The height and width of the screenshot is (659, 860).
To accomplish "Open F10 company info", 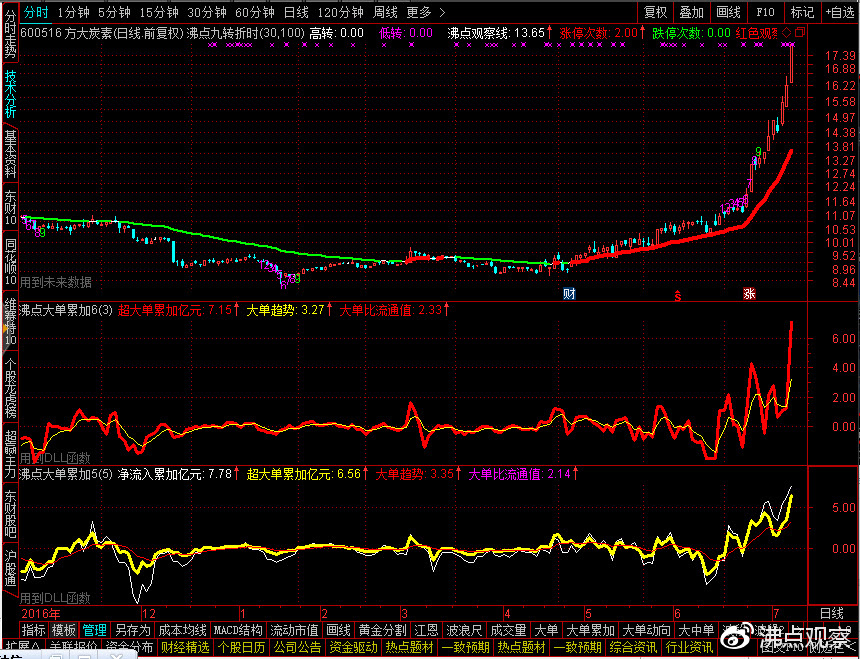I will (766, 12).
